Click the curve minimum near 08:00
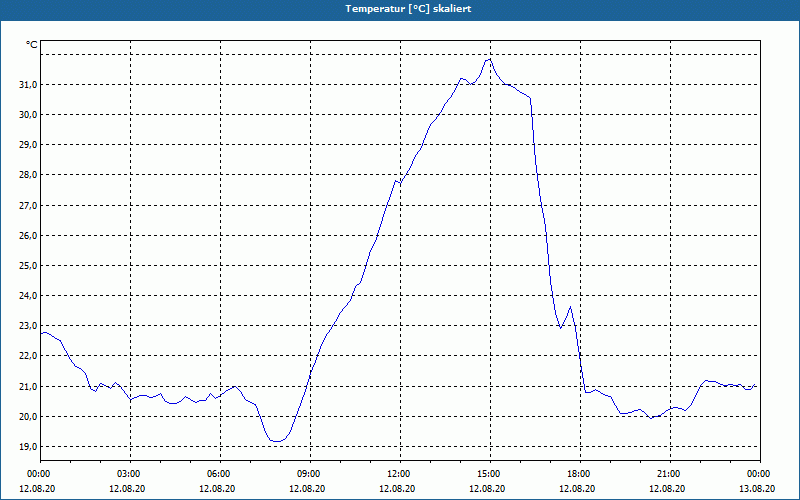The width and height of the screenshot is (800, 500). [x=277, y=441]
